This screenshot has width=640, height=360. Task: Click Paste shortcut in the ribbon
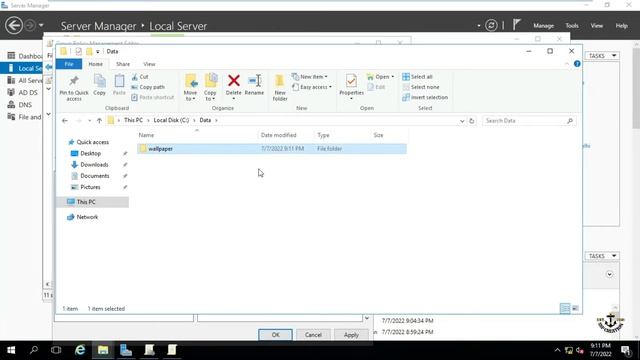153,97
